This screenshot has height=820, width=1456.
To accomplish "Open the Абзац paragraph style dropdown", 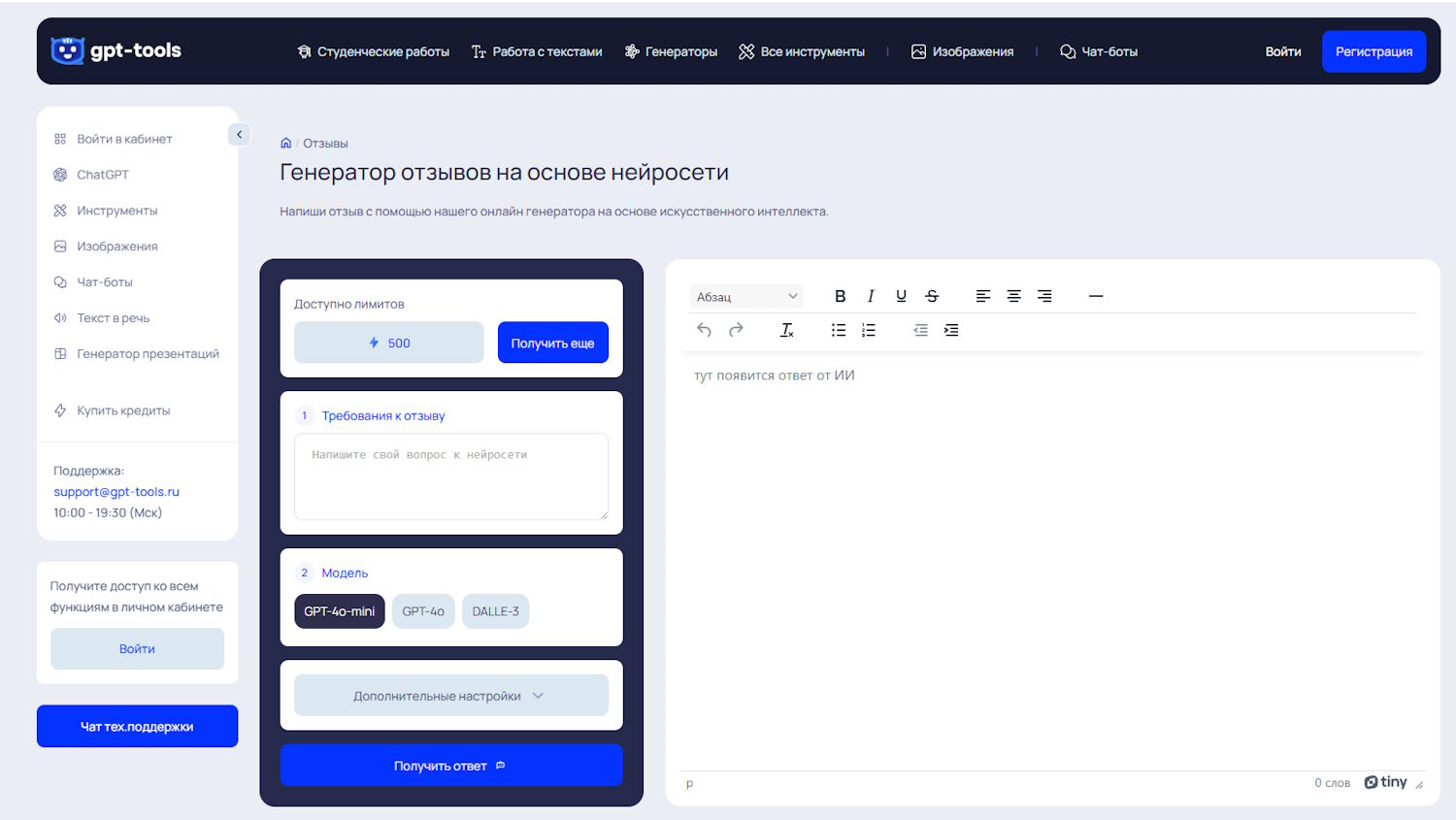I will click(746, 297).
